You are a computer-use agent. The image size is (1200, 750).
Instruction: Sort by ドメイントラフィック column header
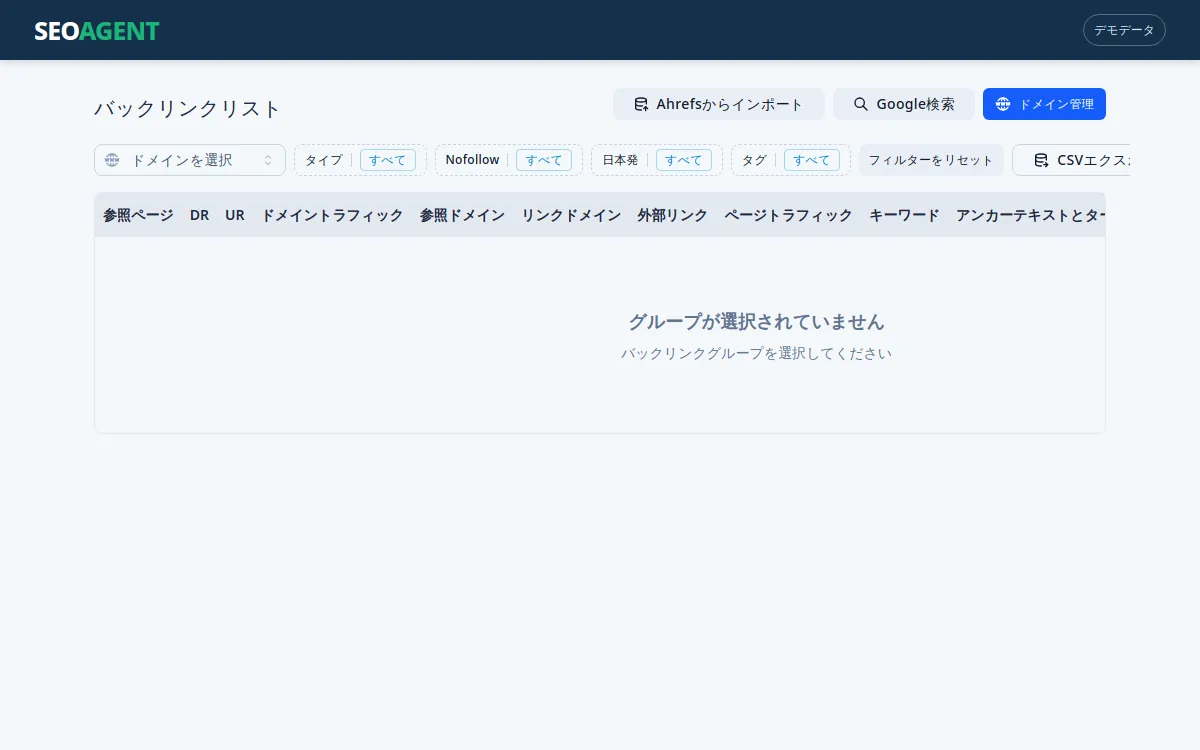tap(332, 215)
